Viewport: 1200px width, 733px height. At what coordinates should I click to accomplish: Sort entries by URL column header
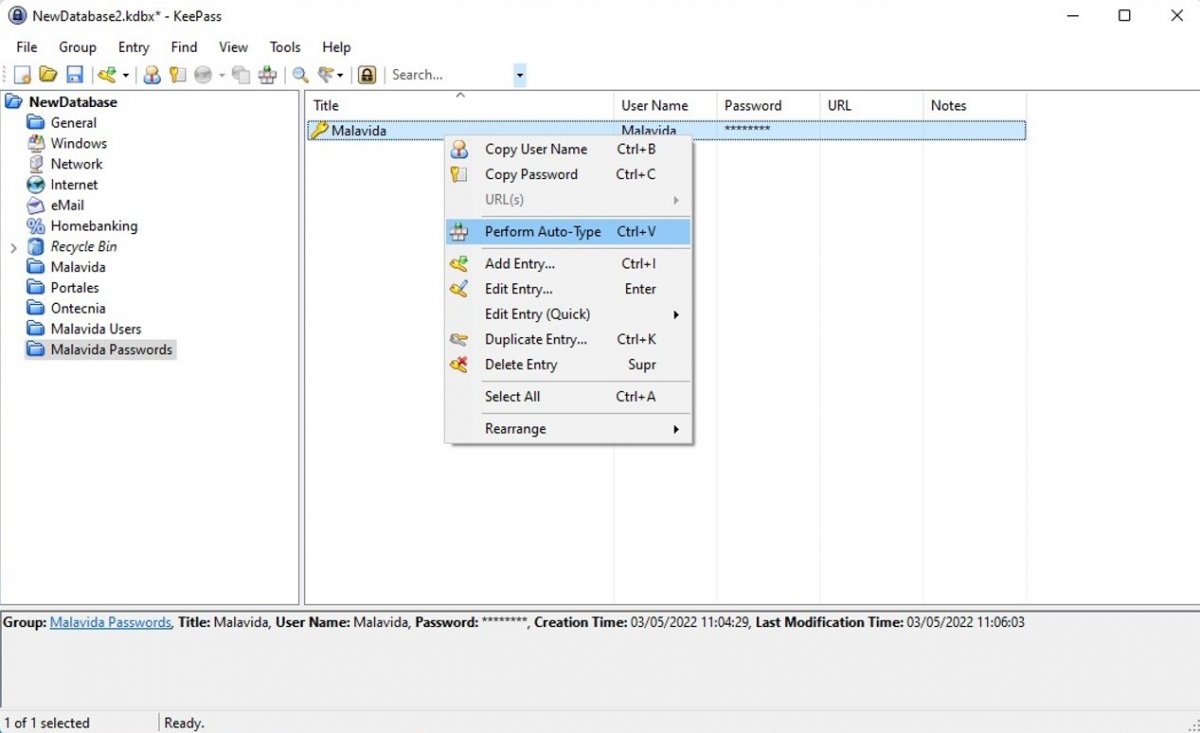click(x=871, y=105)
